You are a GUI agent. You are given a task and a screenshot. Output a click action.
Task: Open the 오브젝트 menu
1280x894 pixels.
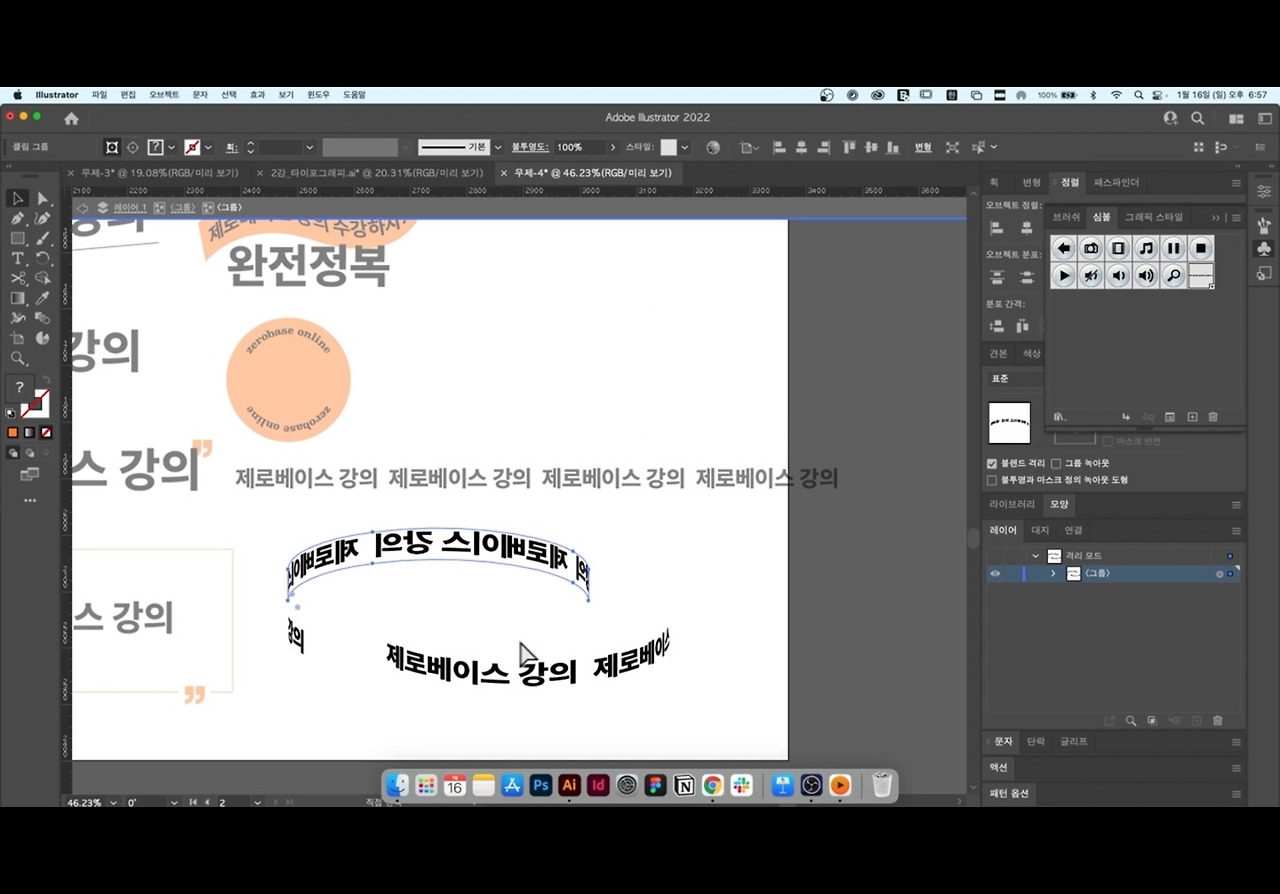click(x=164, y=95)
